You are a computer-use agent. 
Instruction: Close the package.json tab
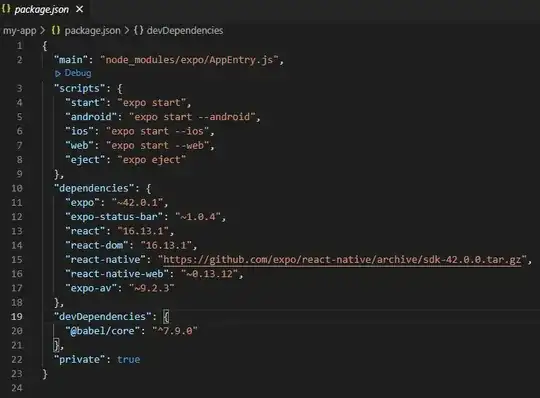[x=80, y=9]
